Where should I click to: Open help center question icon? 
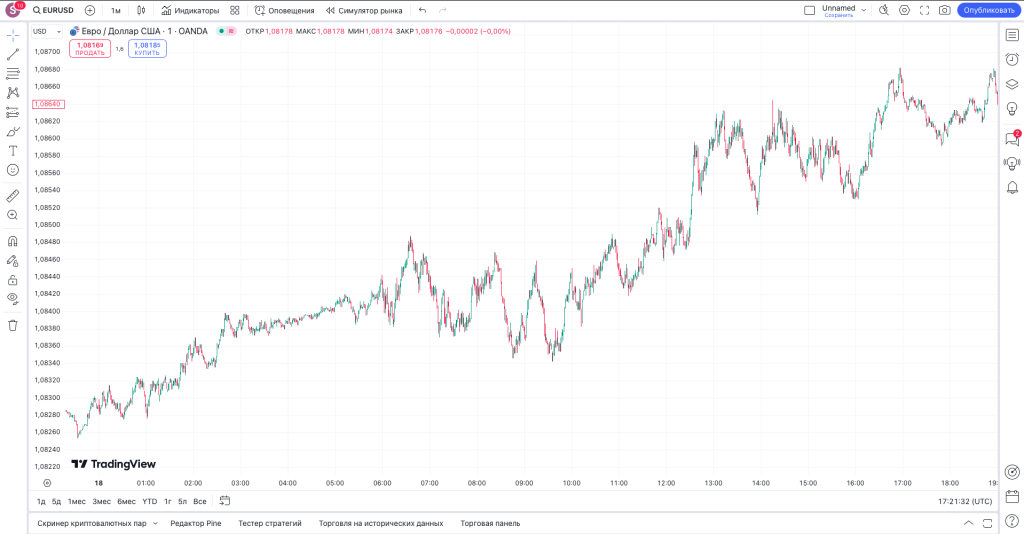pos(1012,521)
